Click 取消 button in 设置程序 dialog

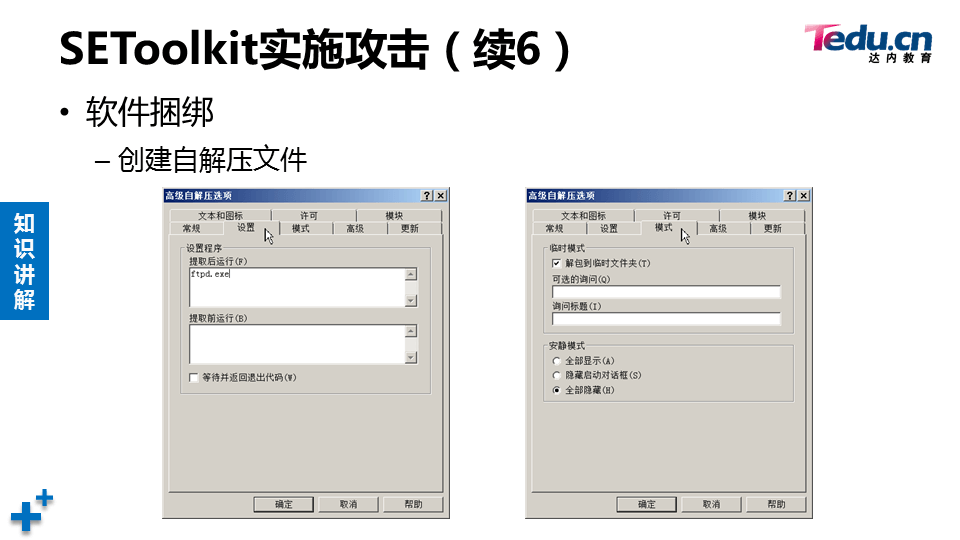point(348,504)
